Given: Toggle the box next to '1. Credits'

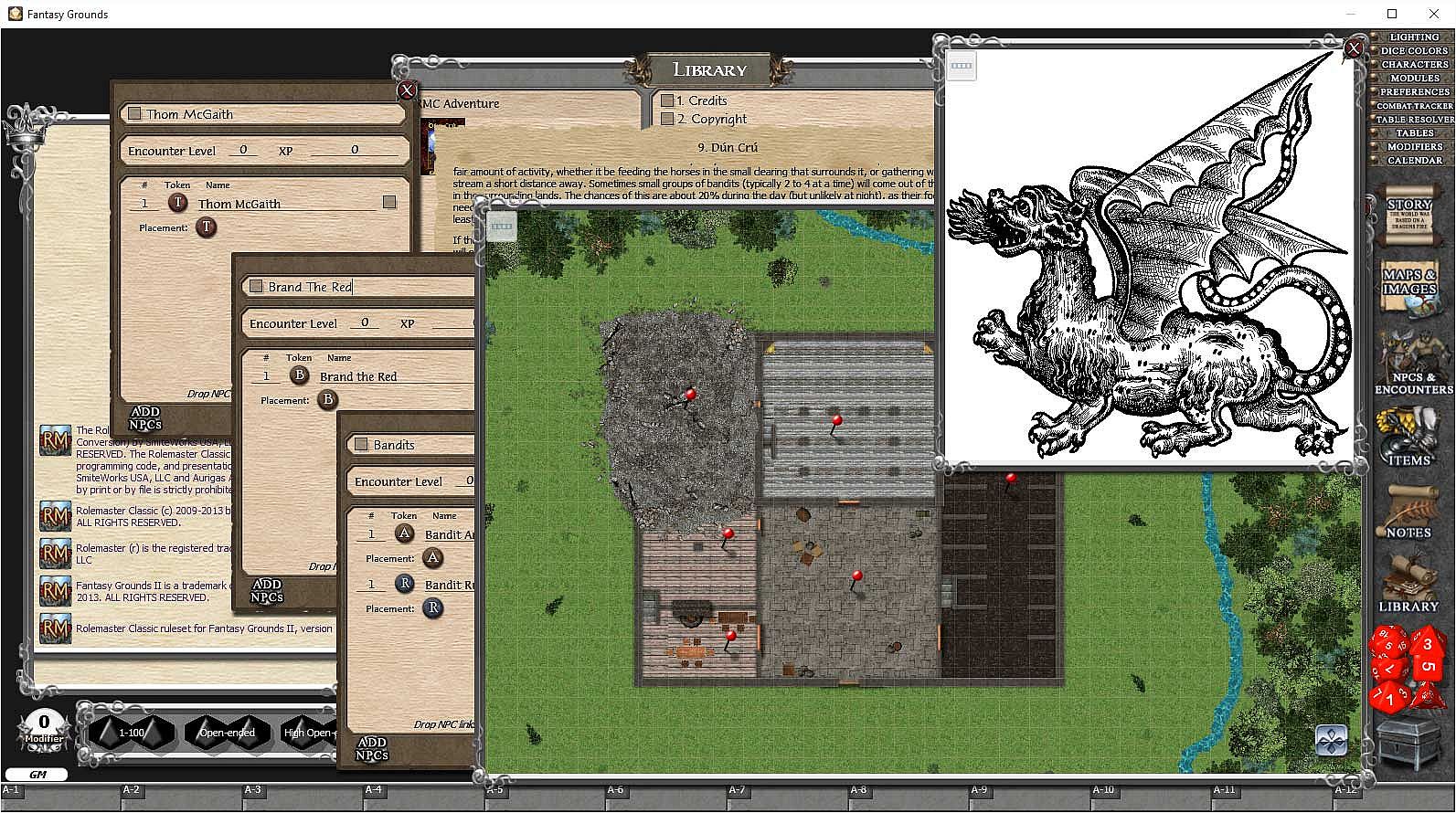Looking at the screenshot, I should tap(667, 100).
